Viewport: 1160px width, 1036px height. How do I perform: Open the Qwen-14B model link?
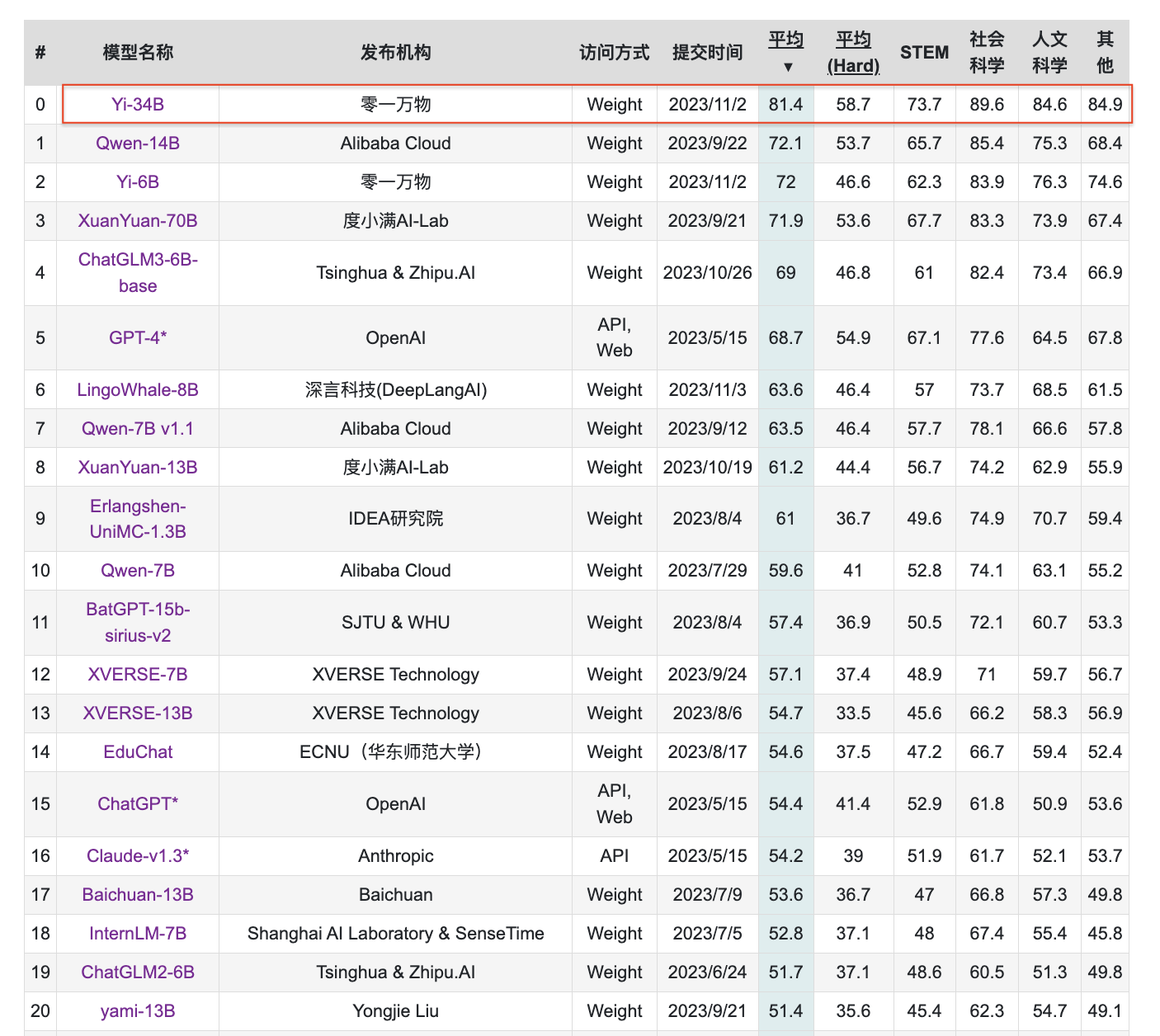pos(137,143)
